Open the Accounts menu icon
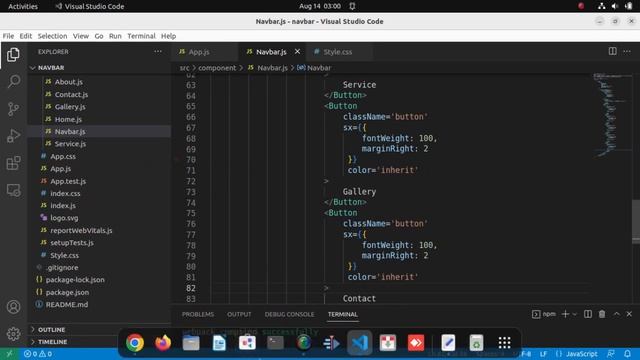 click(x=13, y=307)
